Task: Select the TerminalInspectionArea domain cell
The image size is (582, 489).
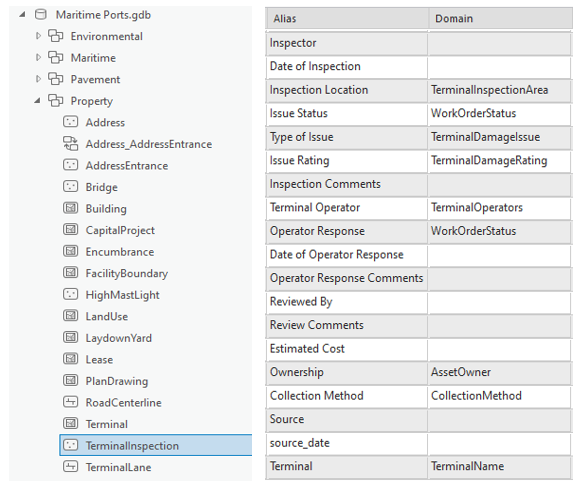Action: coord(499,90)
